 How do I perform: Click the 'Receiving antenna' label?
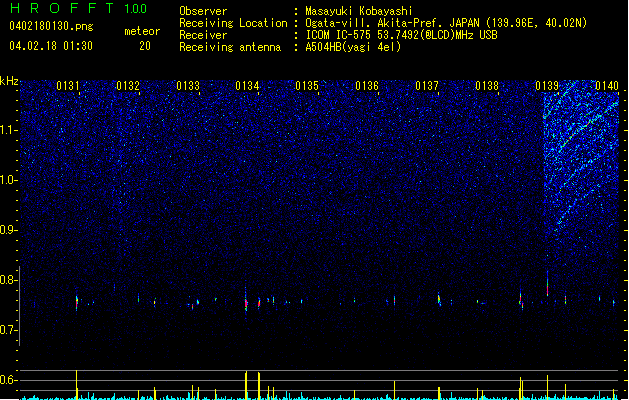pyautogui.click(x=230, y=47)
